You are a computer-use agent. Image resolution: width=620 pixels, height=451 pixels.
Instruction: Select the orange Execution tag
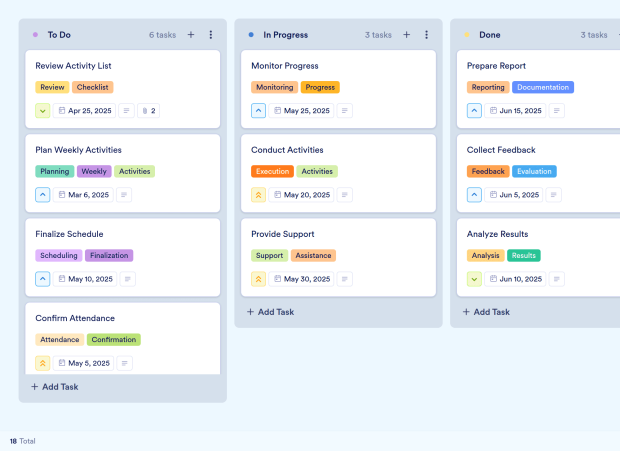[272, 172]
